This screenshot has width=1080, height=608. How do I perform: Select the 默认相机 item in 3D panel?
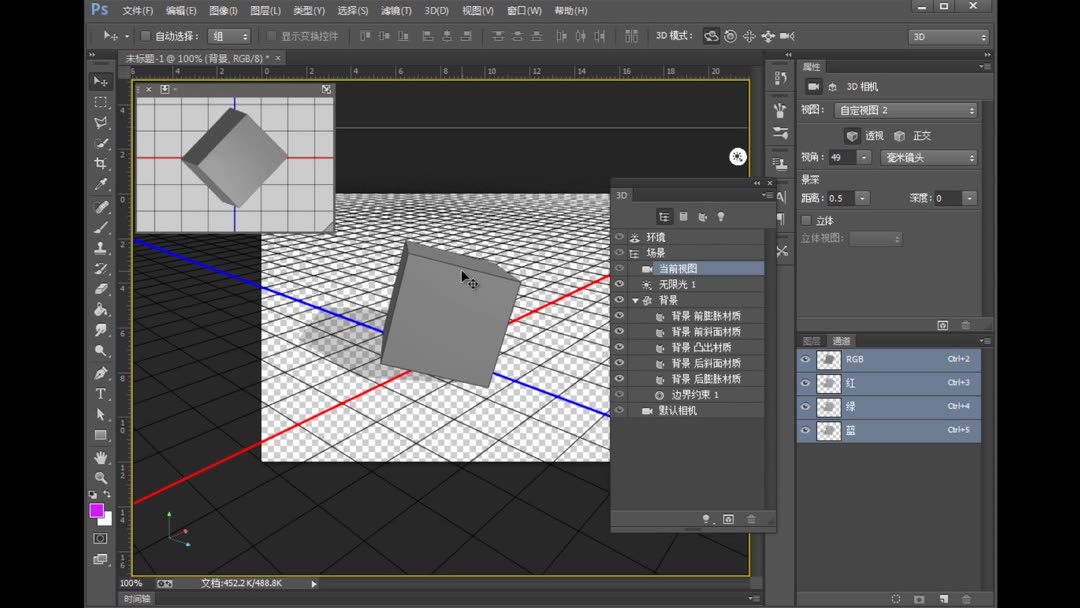click(677, 411)
